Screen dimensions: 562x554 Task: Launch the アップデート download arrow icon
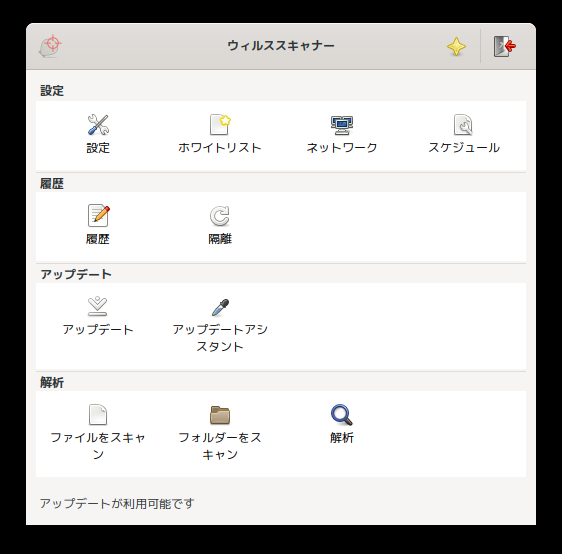97,306
